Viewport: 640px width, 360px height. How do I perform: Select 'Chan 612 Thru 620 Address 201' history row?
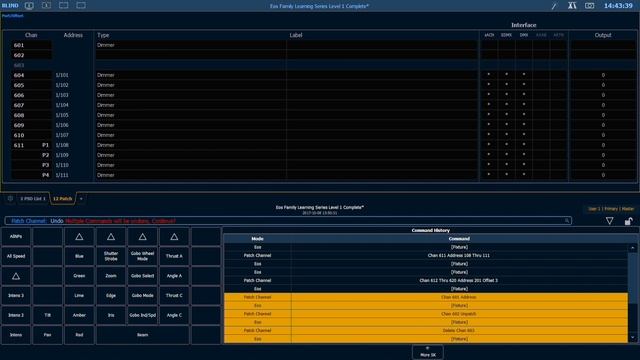[426, 280]
